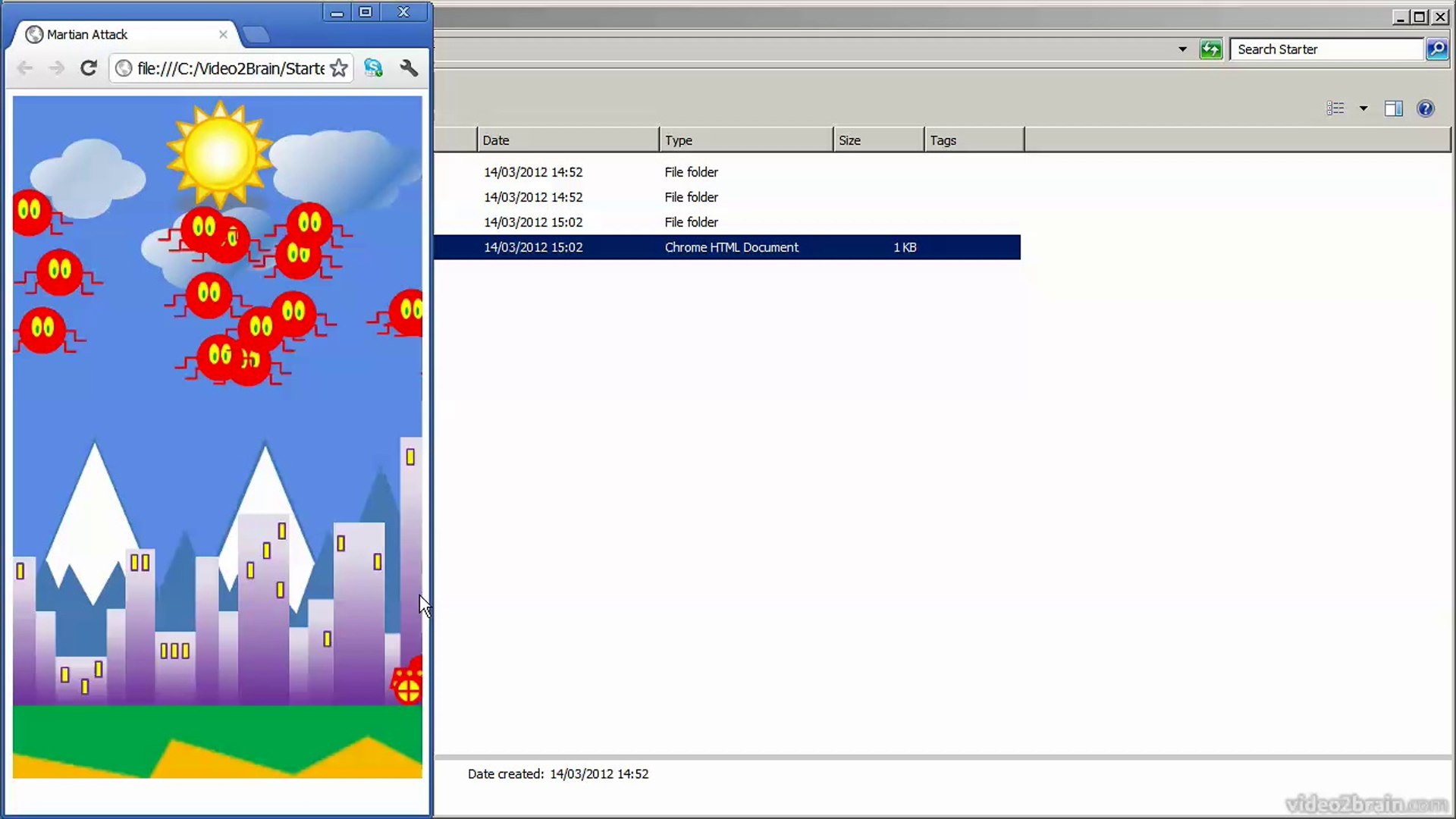This screenshot has width=1456, height=819.
Task: Expand the views dropdown arrow
Action: tap(1363, 108)
